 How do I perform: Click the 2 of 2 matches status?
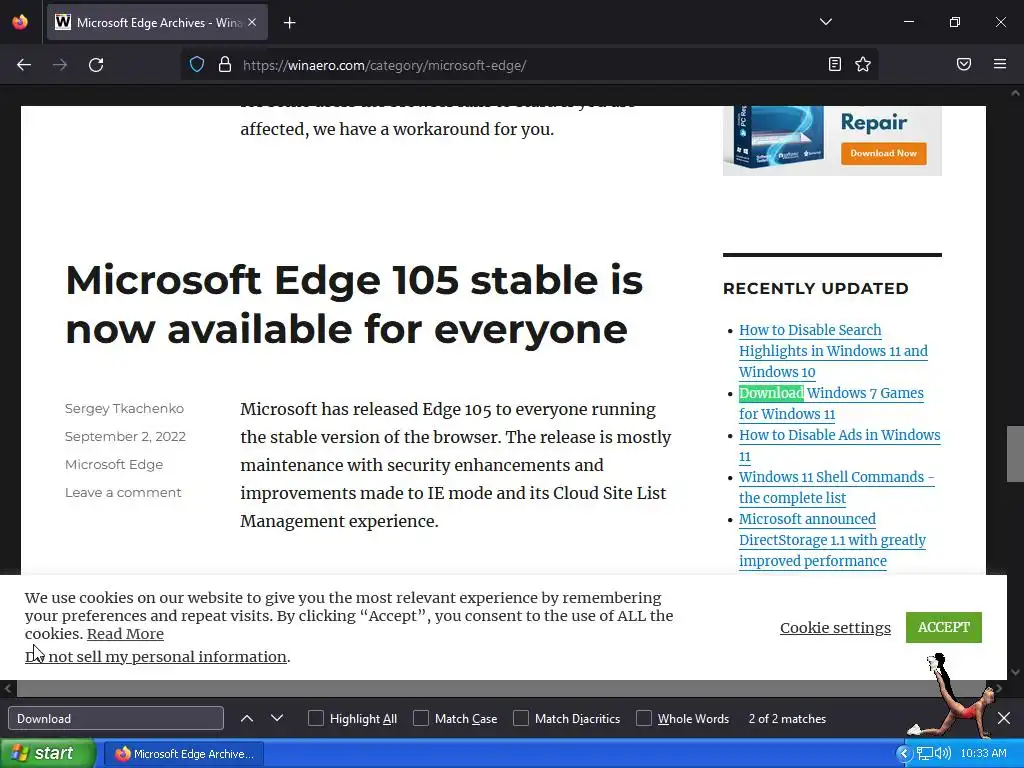(787, 719)
